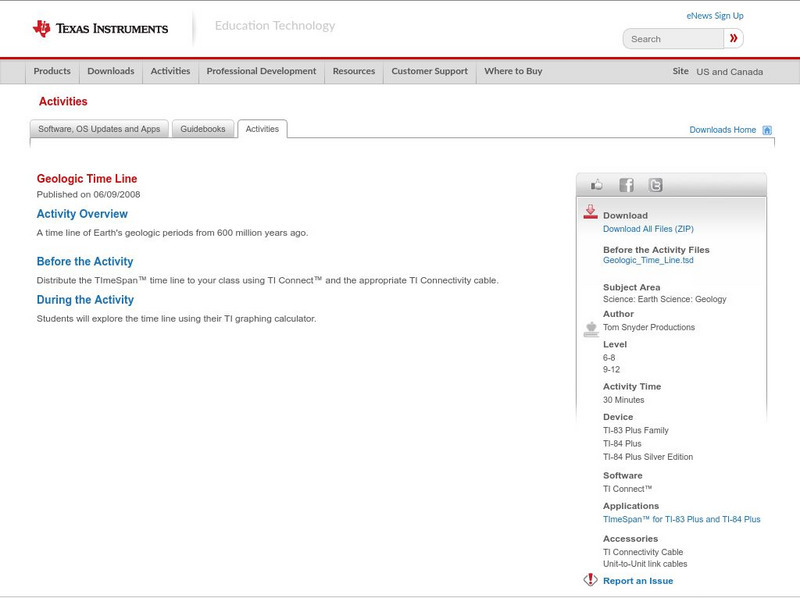Select the Activities tab
The width and height of the screenshot is (800, 598).
[x=262, y=129]
